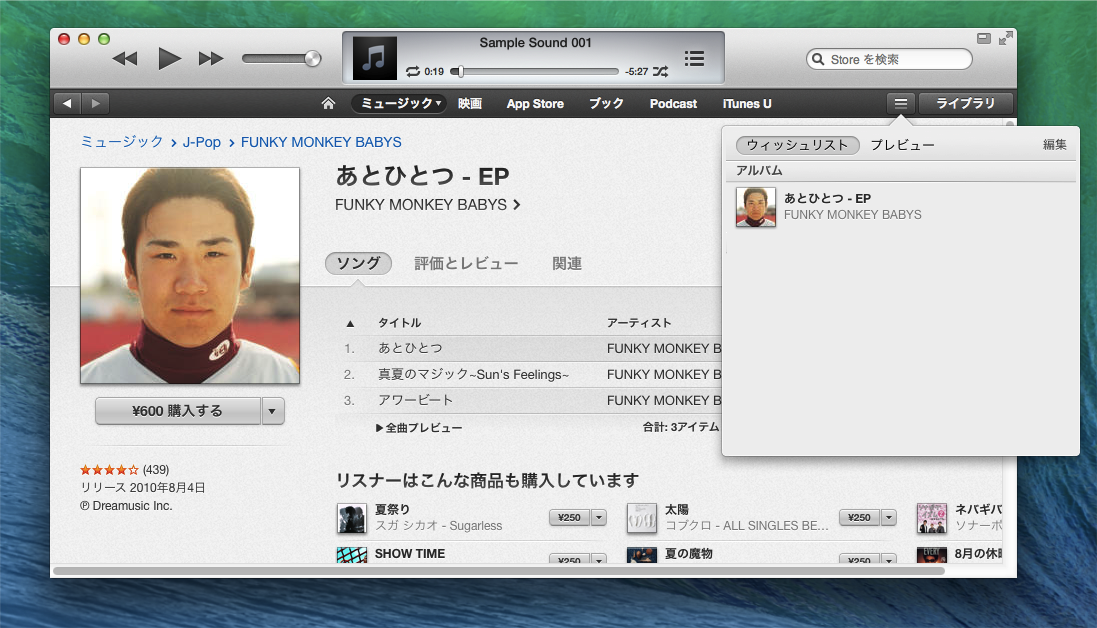
Task: Switch to the 評価とレビュー tab
Action: click(466, 264)
